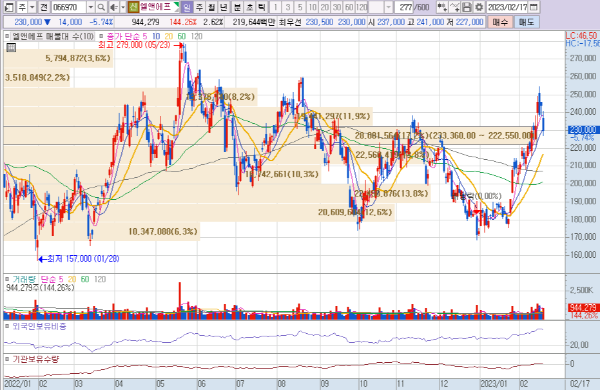
Task: Click the green 신 badge icon
Action: (x=133, y=7)
